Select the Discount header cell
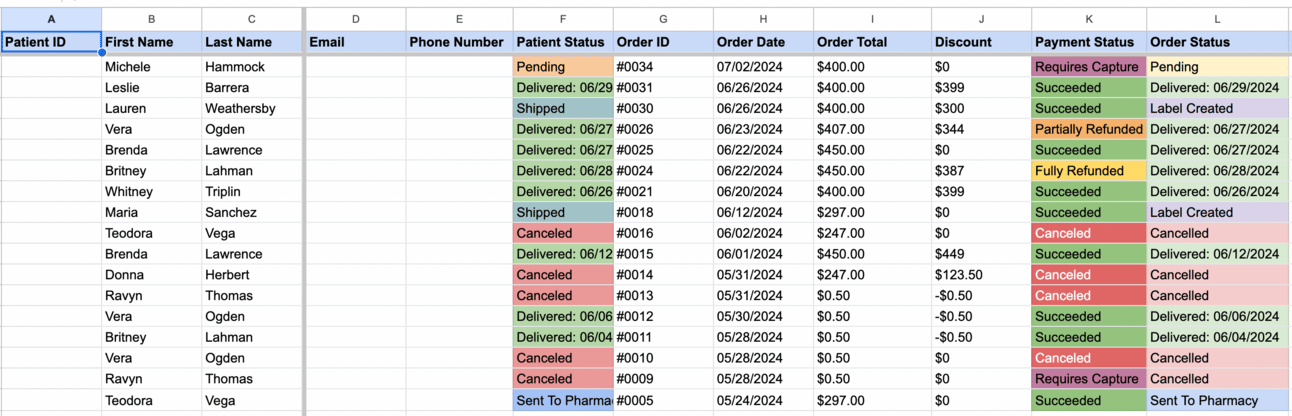The image size is (1292, 416). 980,42
